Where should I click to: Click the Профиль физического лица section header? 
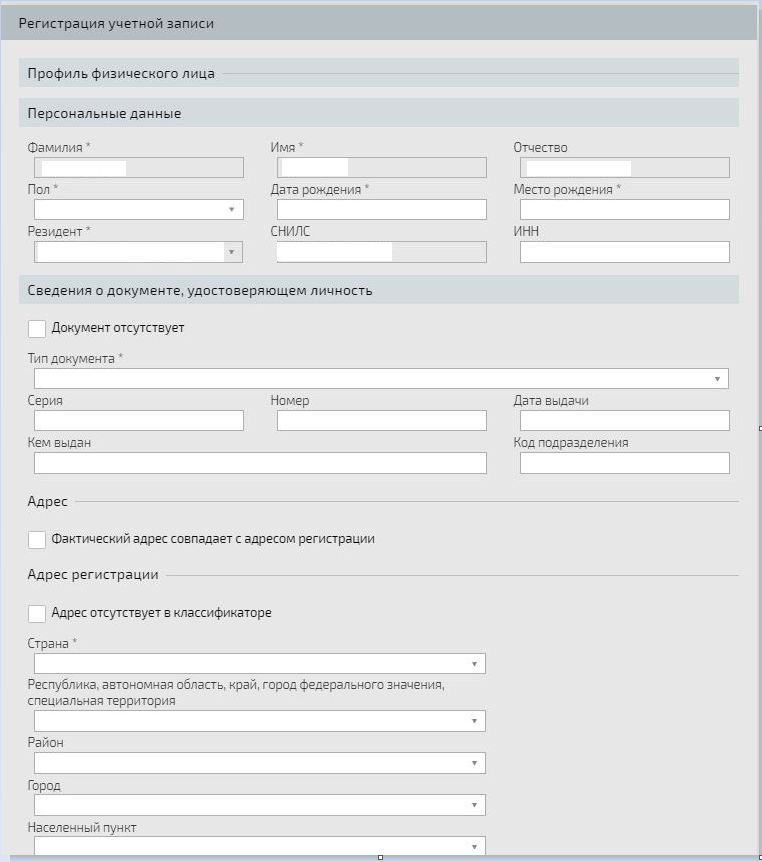tap(121, 73)
